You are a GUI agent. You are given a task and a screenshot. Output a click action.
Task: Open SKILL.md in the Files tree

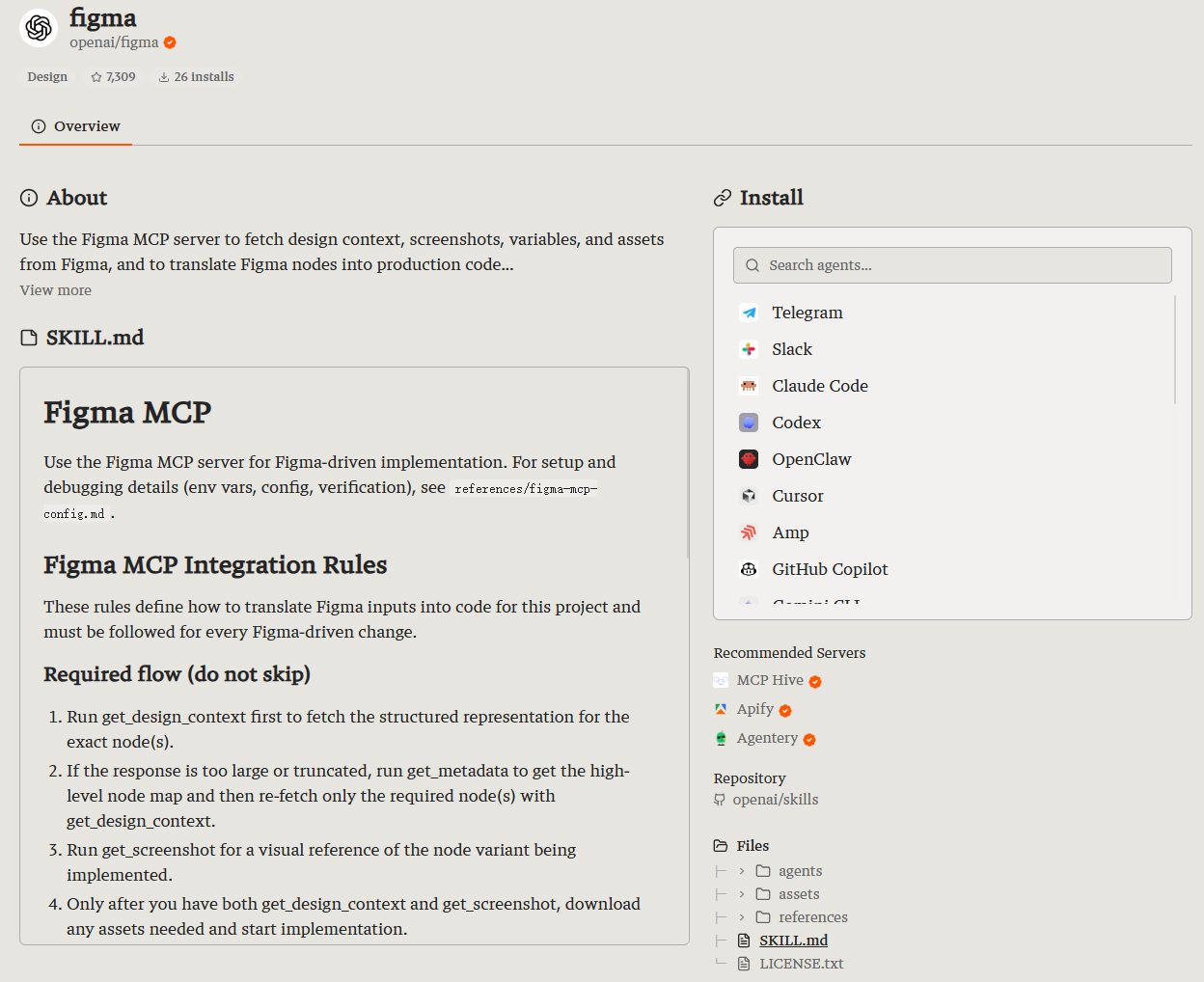pyautogui.click(x=793, y=941)
